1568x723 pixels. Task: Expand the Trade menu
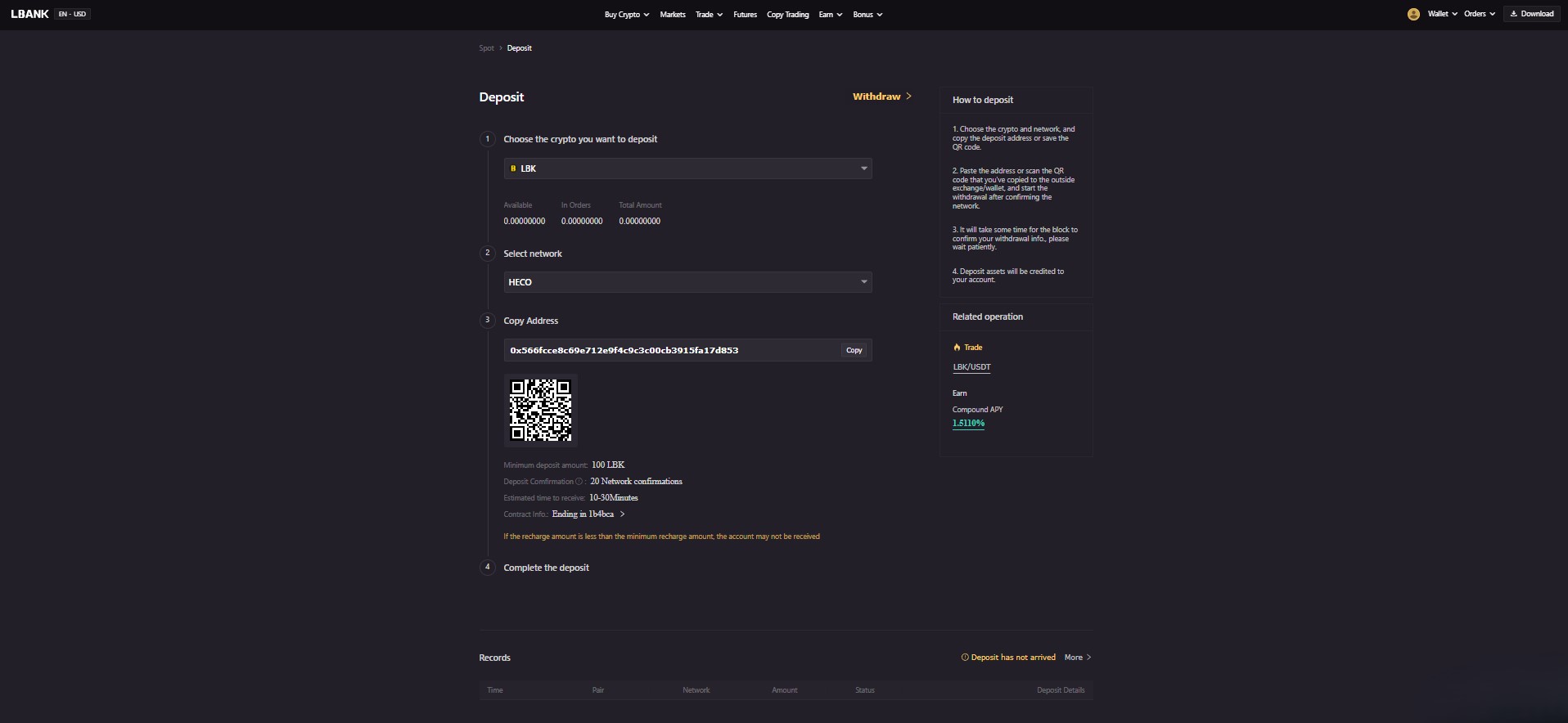click(709, 15)
